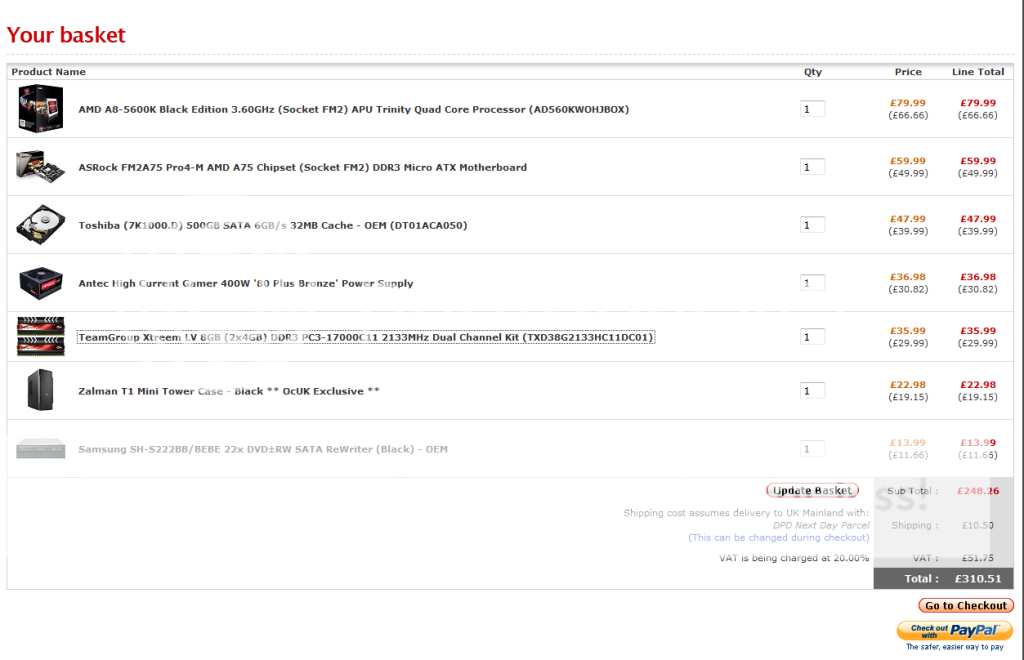1024x660 pixels.
Task: Click the ASRock motherboard product image
Action: 40,167
